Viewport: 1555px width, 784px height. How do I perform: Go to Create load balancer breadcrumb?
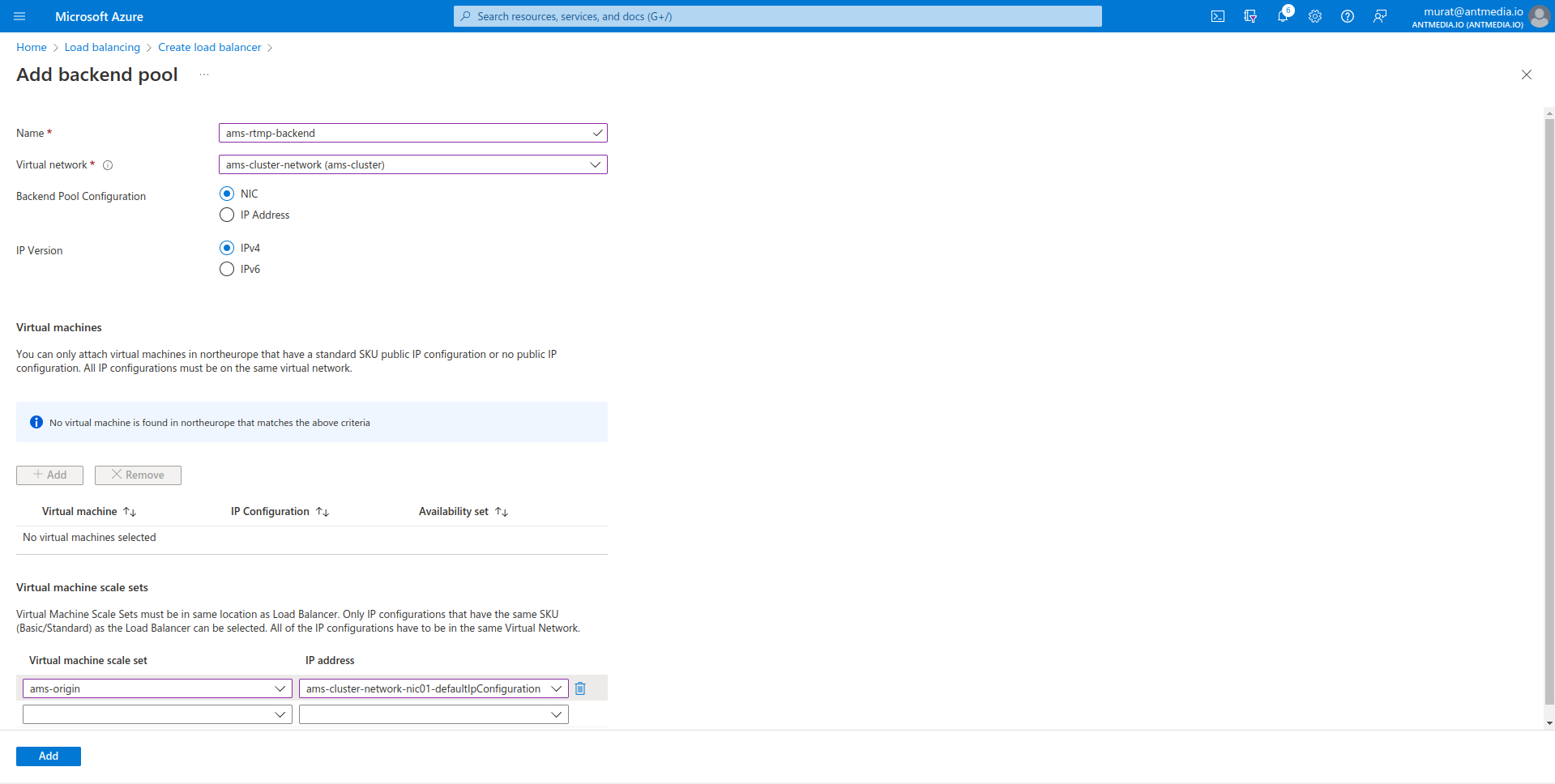pyautogui.click(x=210, y=47)
